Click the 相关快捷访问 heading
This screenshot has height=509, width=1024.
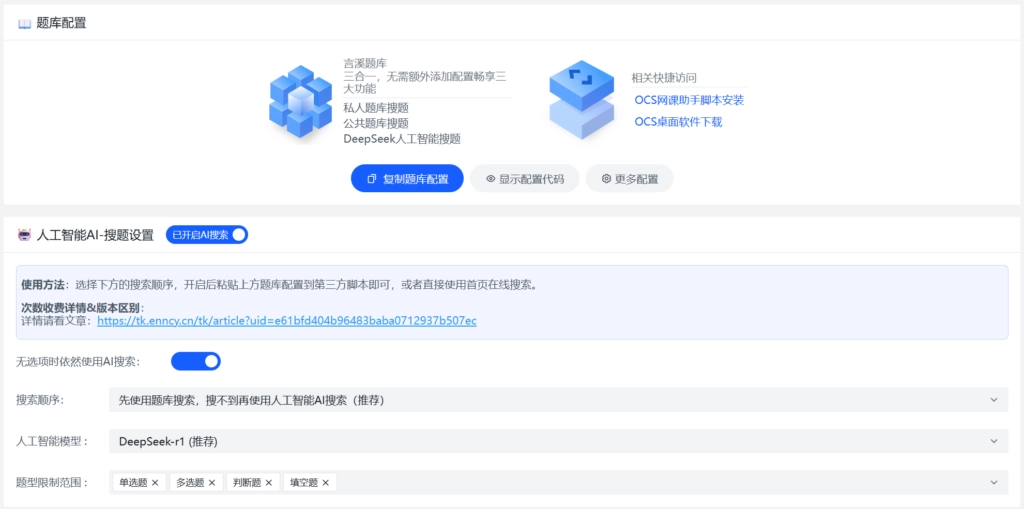[x=664, y=78]
